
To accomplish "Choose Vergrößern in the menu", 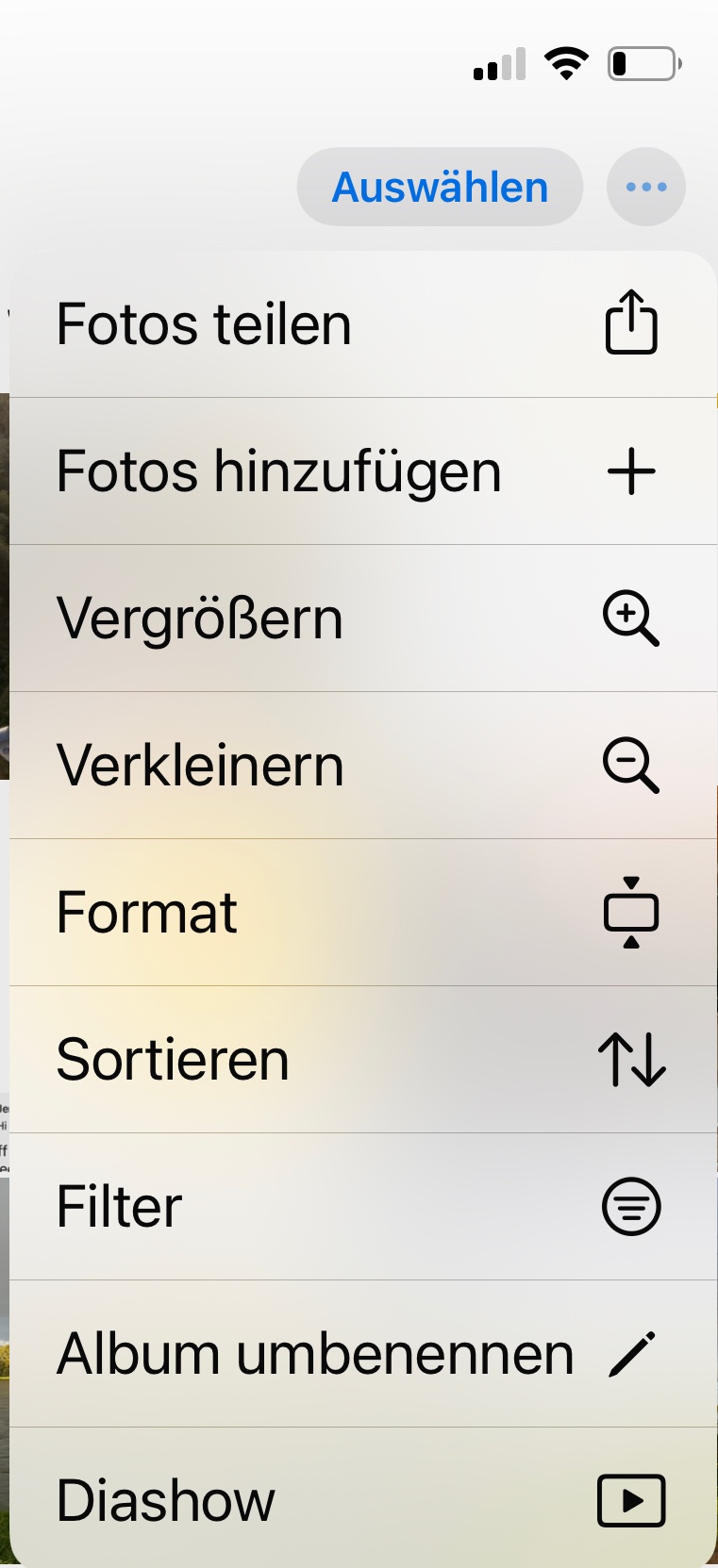I will (199, 619).
